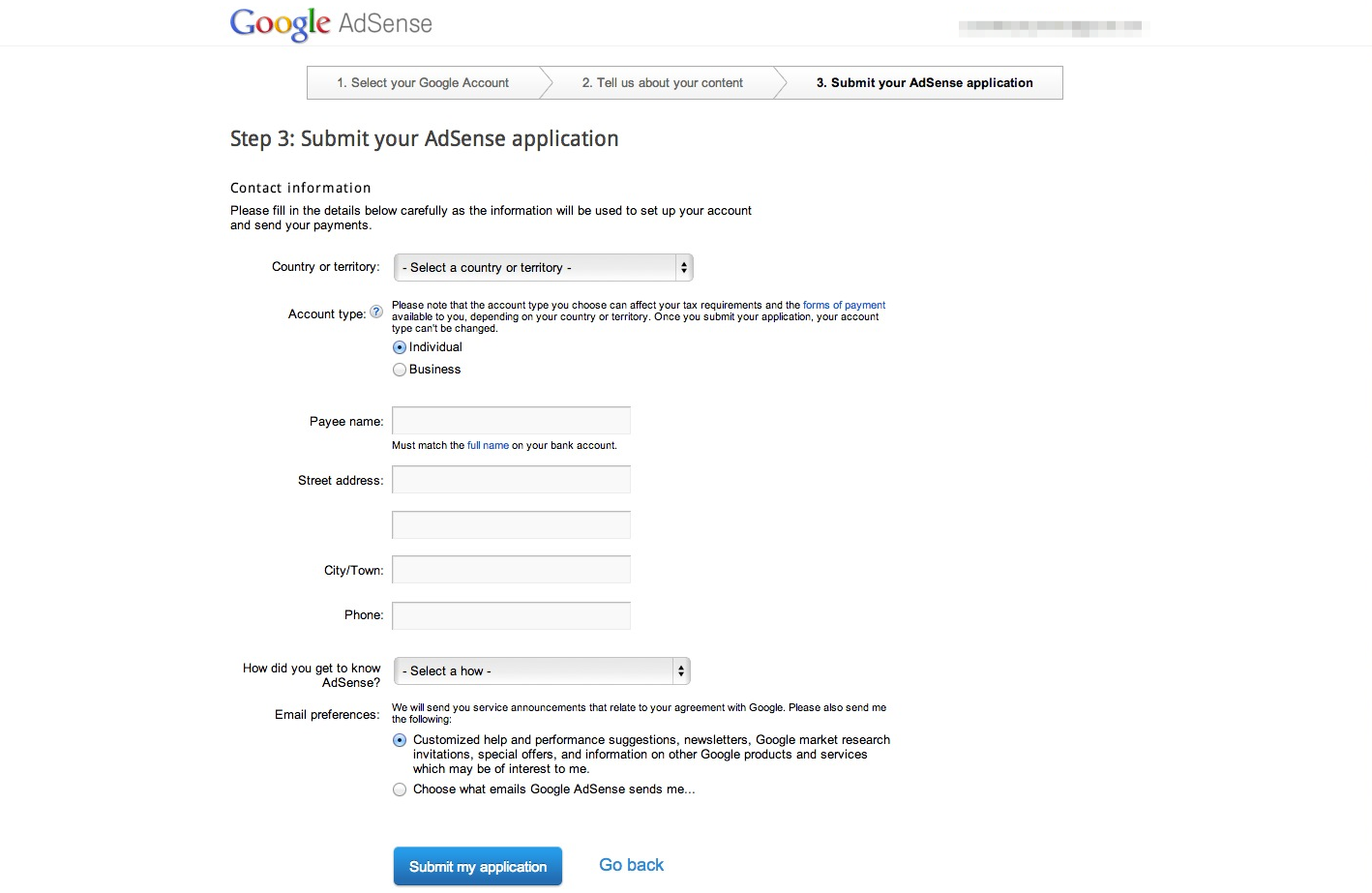Click the 'Country or territory:' label

pyautogui.click(x=326, y=267)
